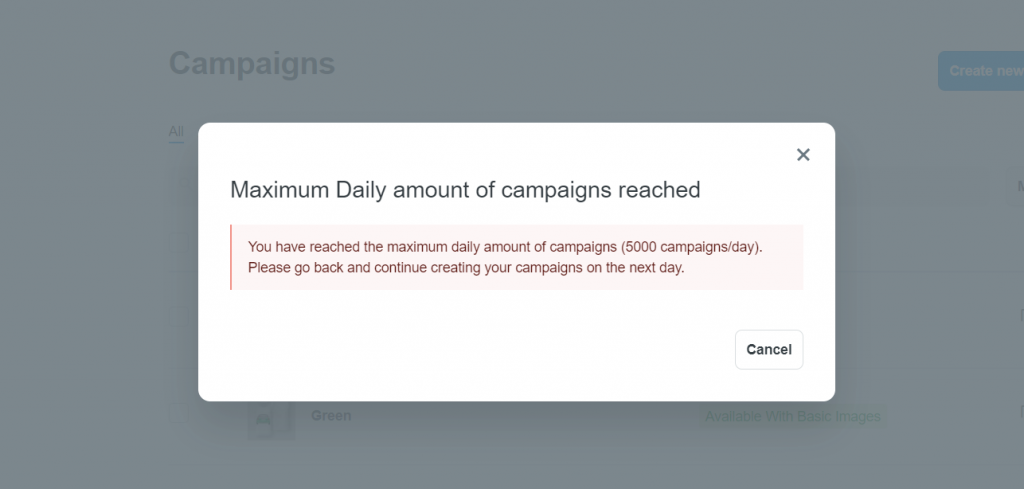Image resolution: width=1024 pixels, height=489 pixels.
Task: Click the cut-off column header at right edge
Action: tap(1016, 187)
